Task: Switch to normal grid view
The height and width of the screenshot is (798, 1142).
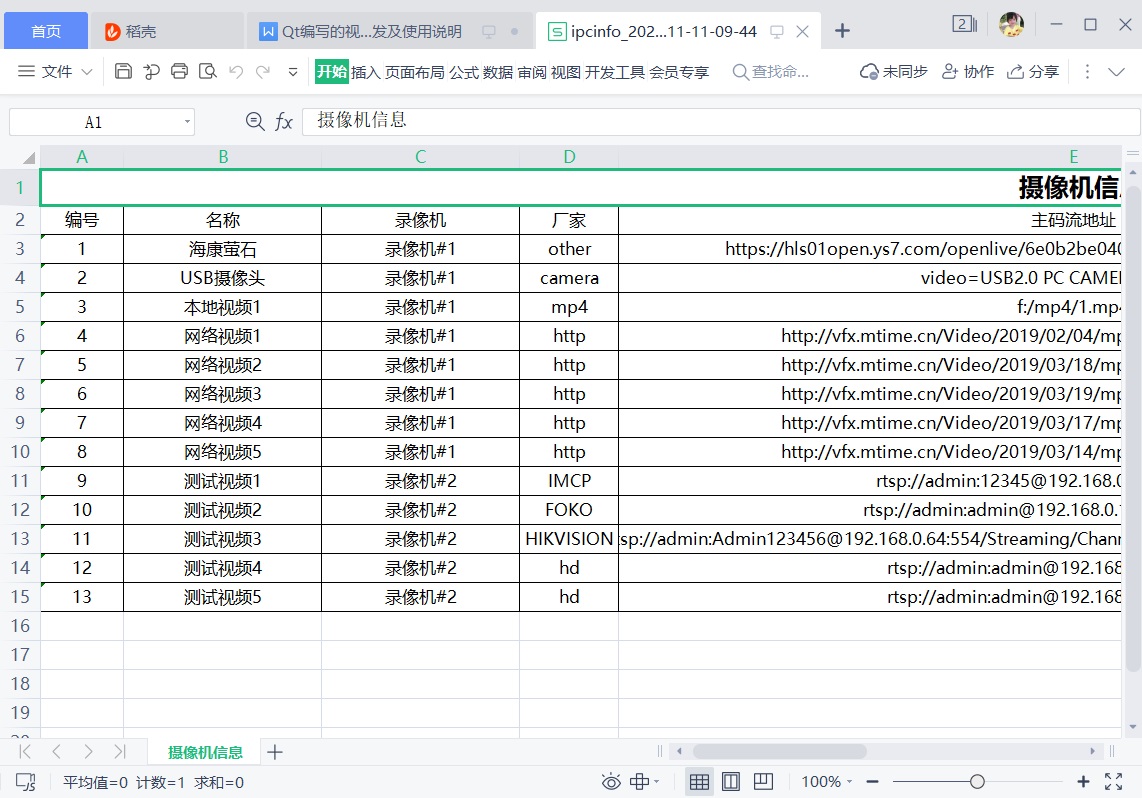Action: (x=699, y=781)
